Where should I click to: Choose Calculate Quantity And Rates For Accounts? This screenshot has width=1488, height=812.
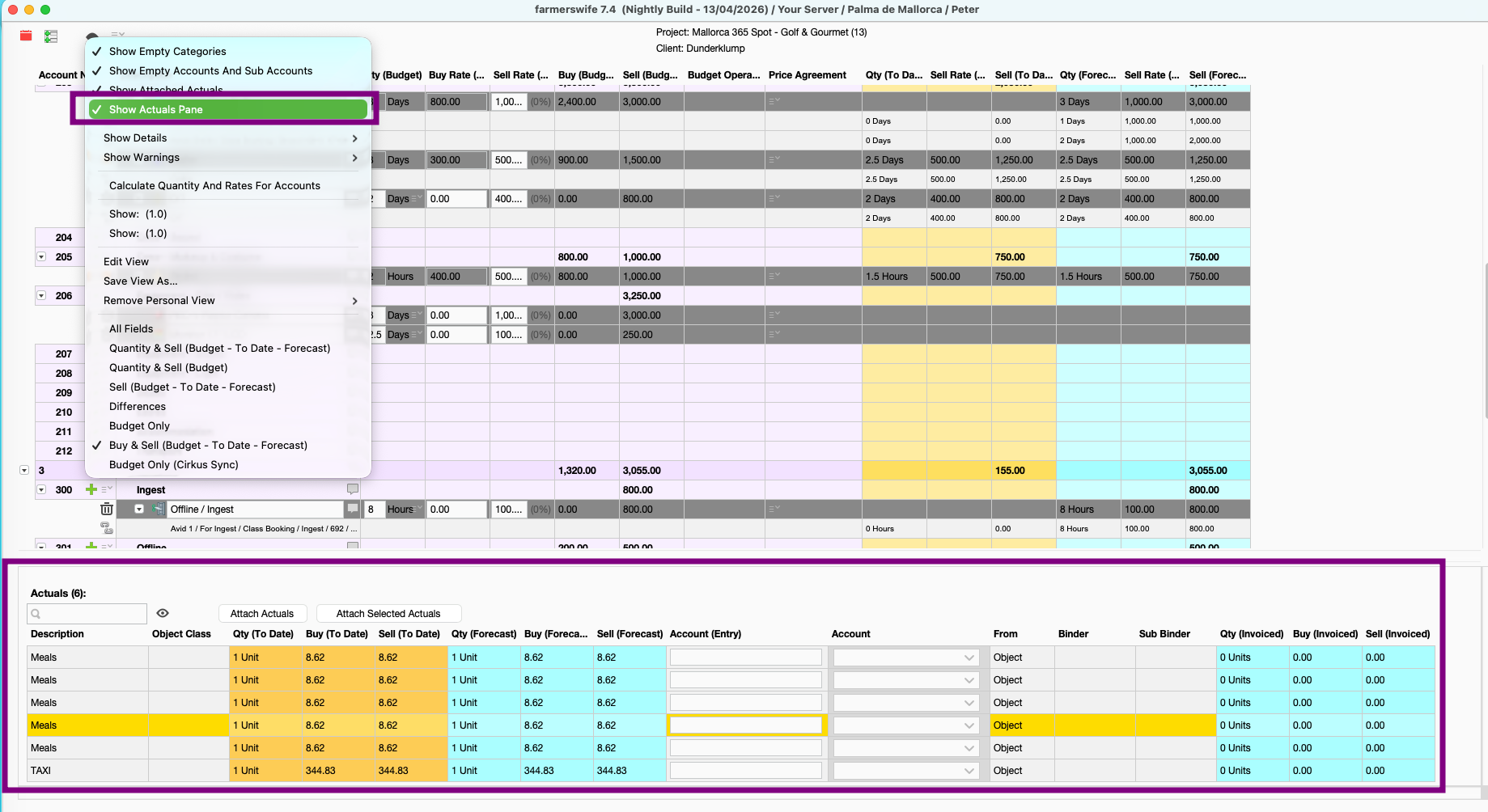(228, 185)
